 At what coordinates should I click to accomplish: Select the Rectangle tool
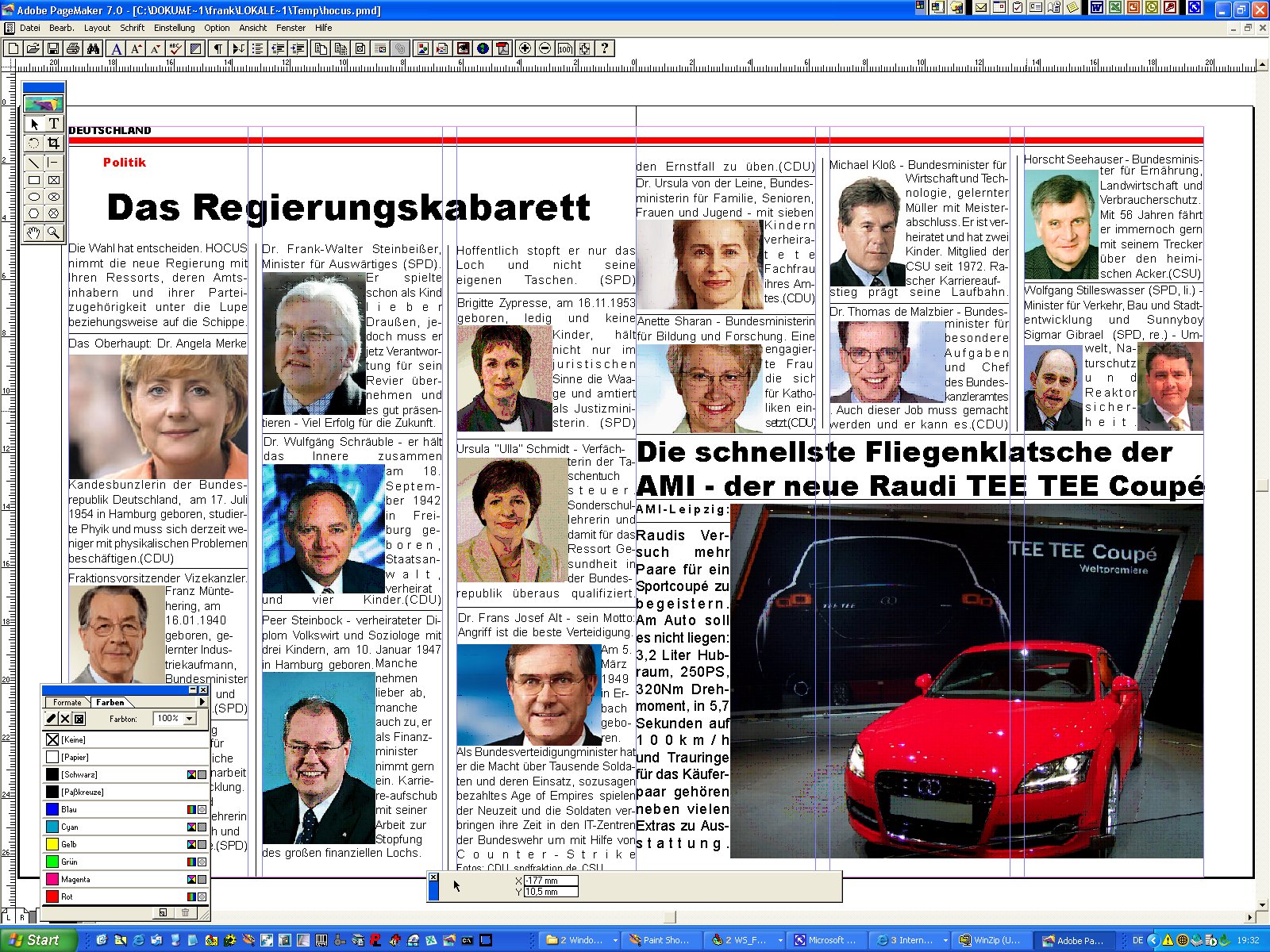coord(34,180)
